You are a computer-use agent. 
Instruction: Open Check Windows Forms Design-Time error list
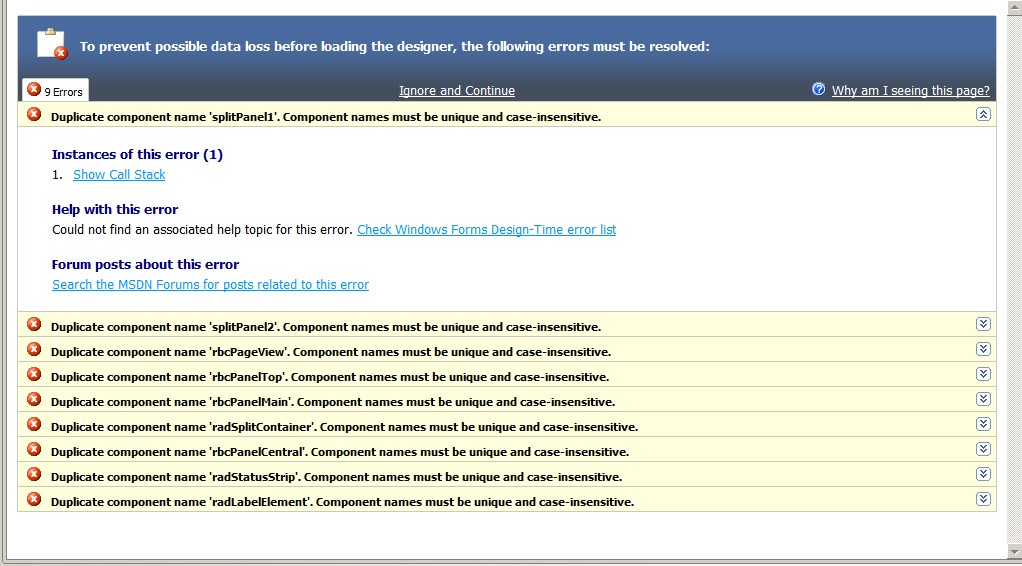pos(486,230)
